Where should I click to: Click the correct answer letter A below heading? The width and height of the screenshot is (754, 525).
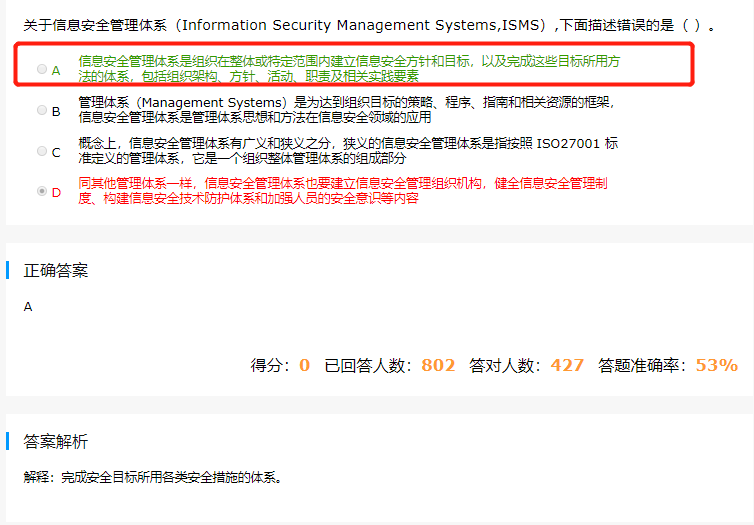[x=28, y=307]
